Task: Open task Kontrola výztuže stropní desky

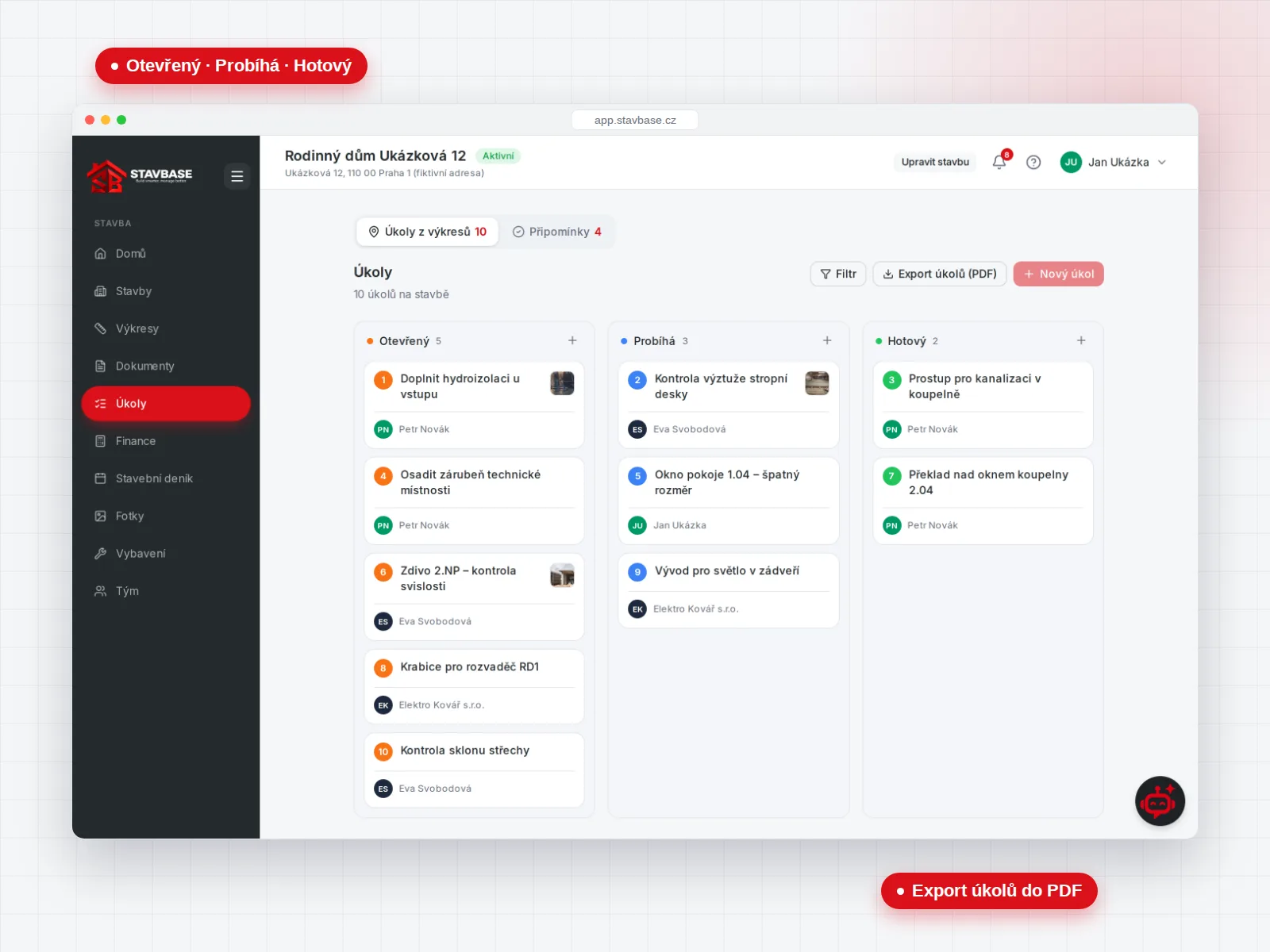Action: tap(729, 405)
